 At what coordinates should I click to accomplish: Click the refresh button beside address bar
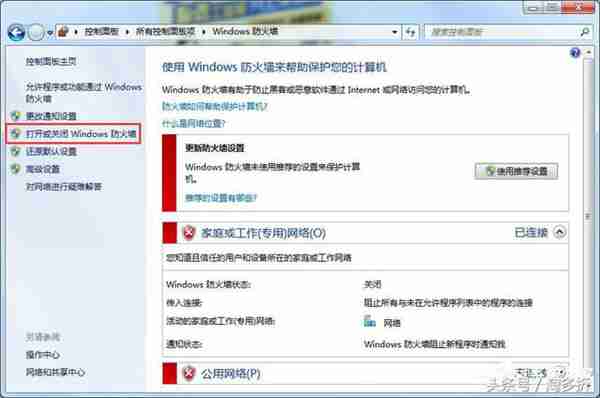tap(411, 32)
